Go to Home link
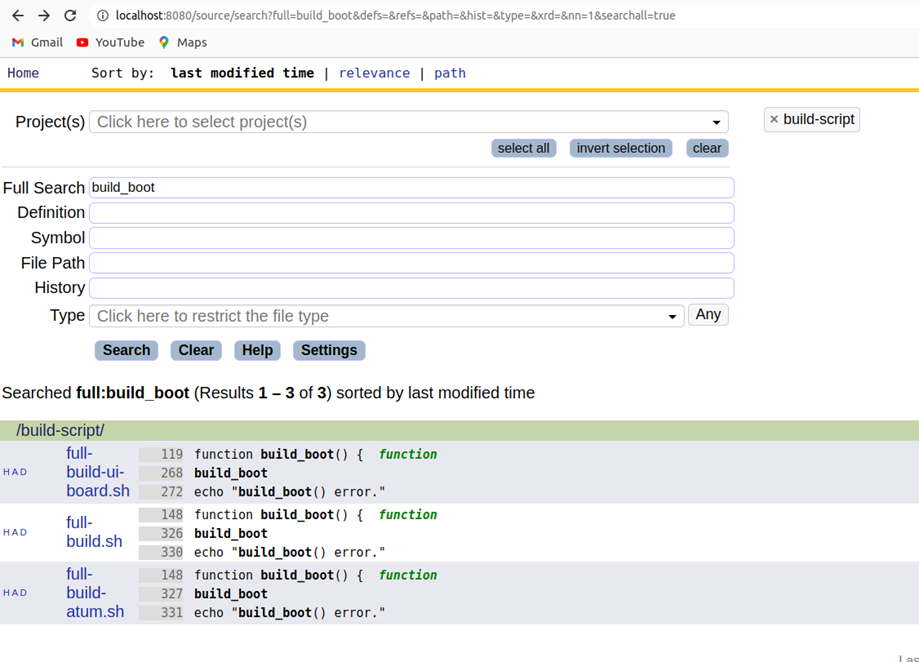The height and width of the screenshot is (662, 919). 23,73
